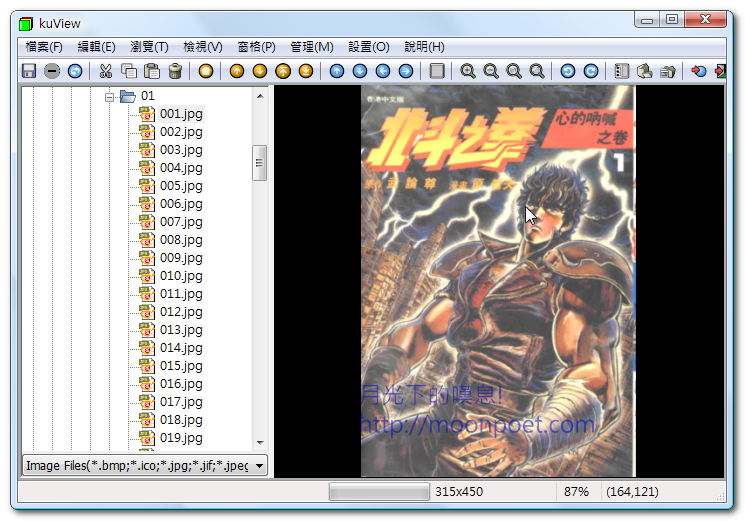
Task: Click the orange up-arrow toolbar icon
Action: pos(236,71)
